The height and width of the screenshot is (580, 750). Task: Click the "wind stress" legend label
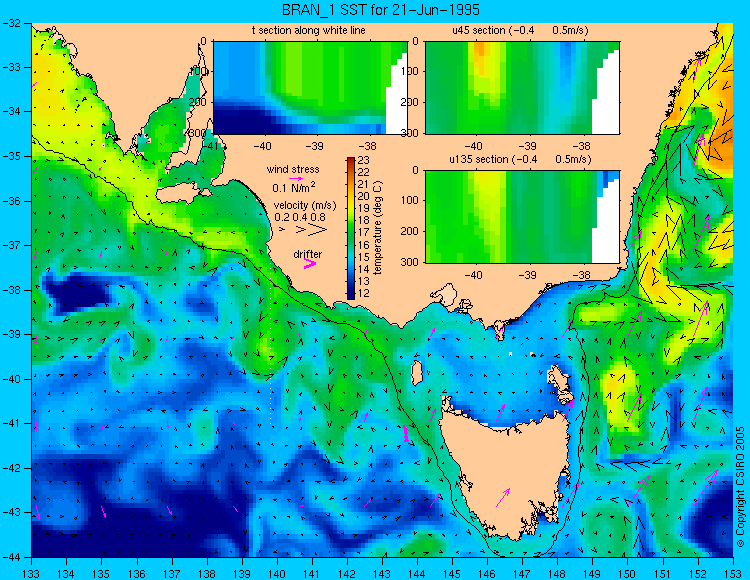tap(293, 169)
